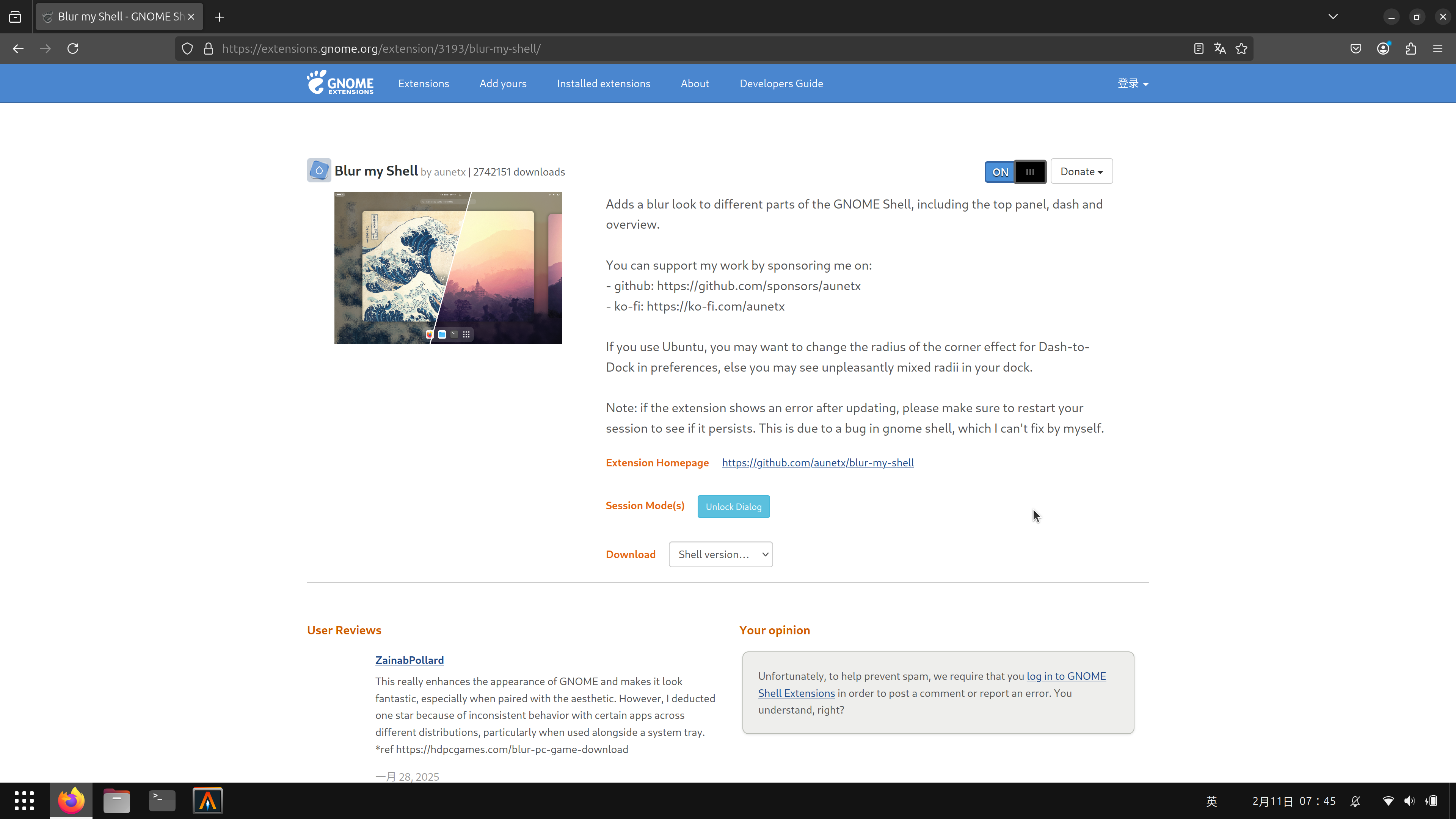Click the Firefox account icon
1456x819 pixels.
1383,49
